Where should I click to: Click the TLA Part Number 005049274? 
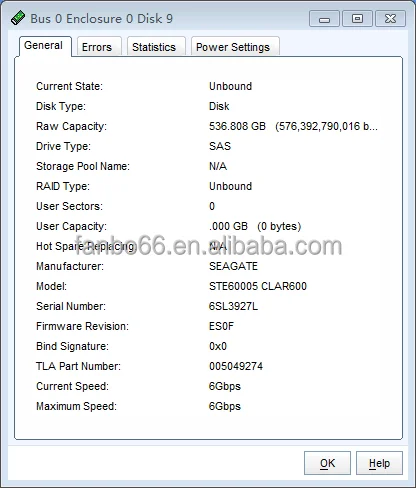point(236,366)
